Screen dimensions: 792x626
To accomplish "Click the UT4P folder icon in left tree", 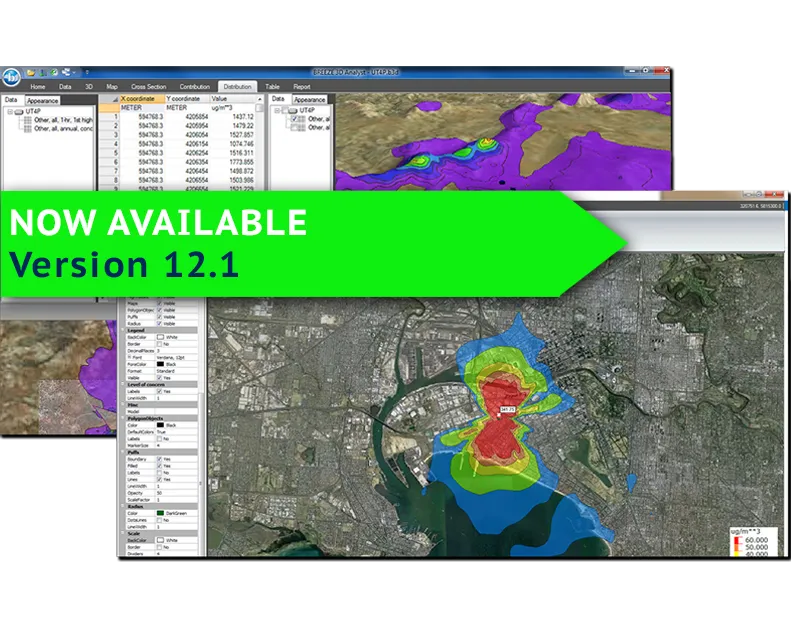I will (18, 111).
